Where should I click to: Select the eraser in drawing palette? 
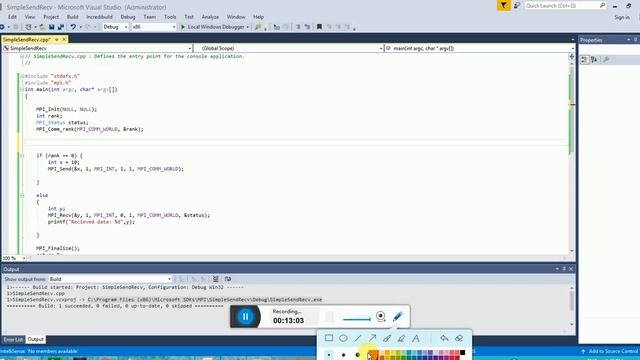tap(459, 338)
